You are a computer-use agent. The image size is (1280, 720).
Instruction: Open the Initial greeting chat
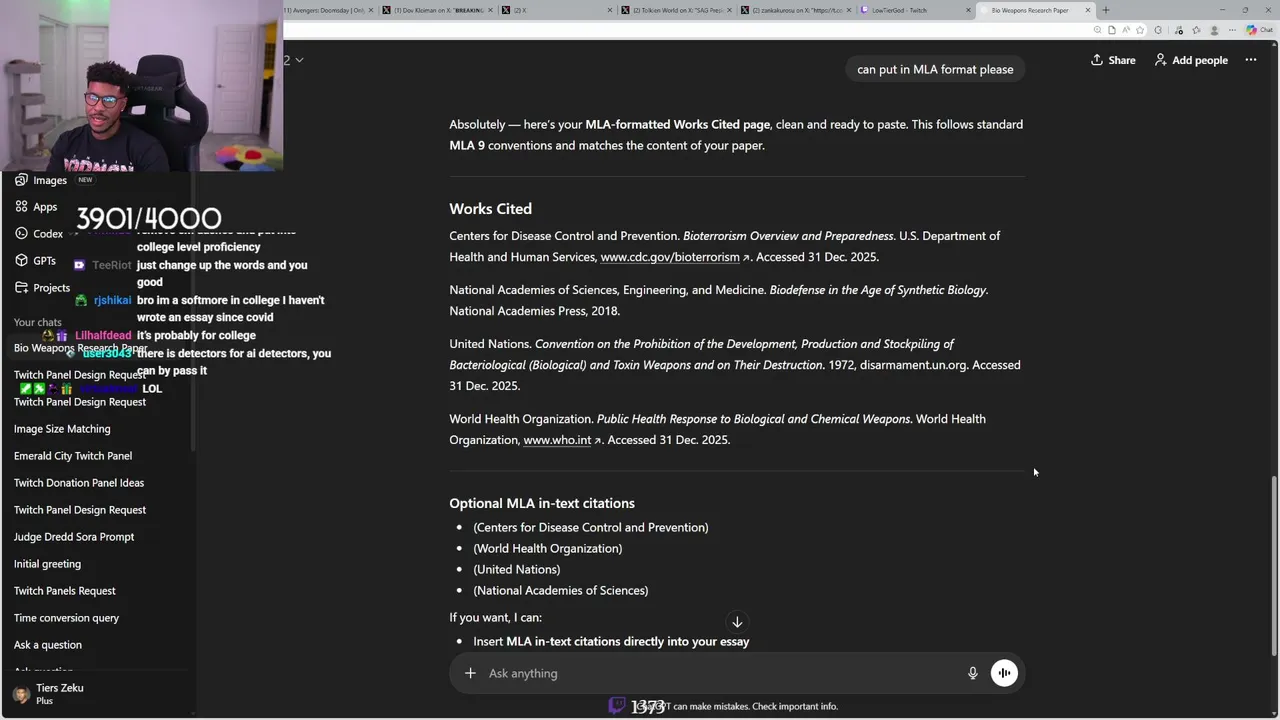point(47,564)
